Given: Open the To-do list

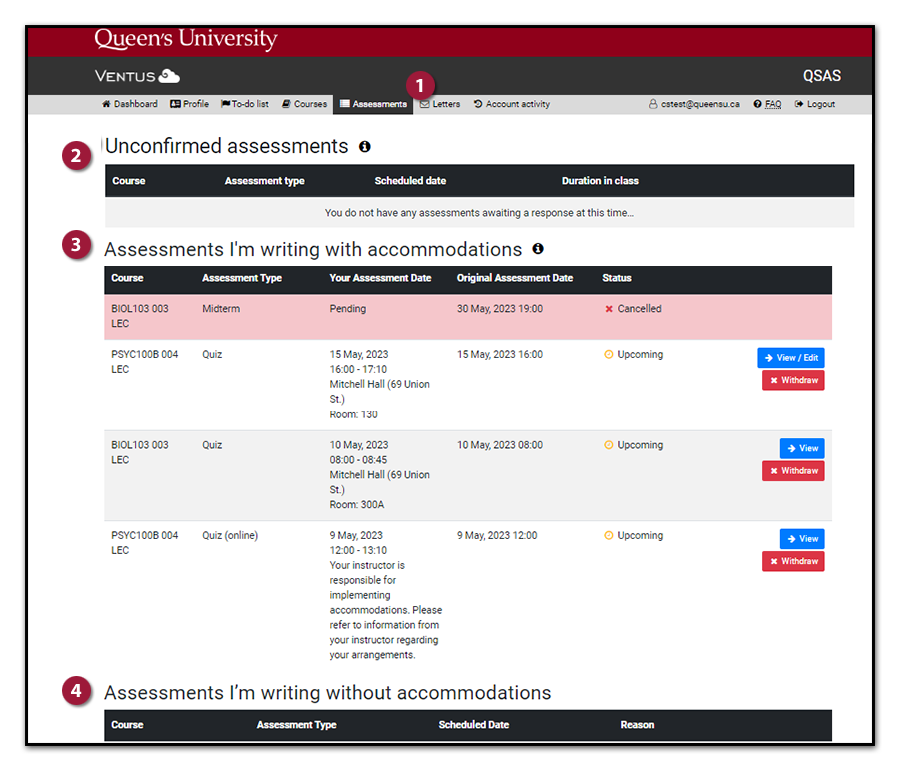Looking at the screenshot, I should tap(245, 104).
